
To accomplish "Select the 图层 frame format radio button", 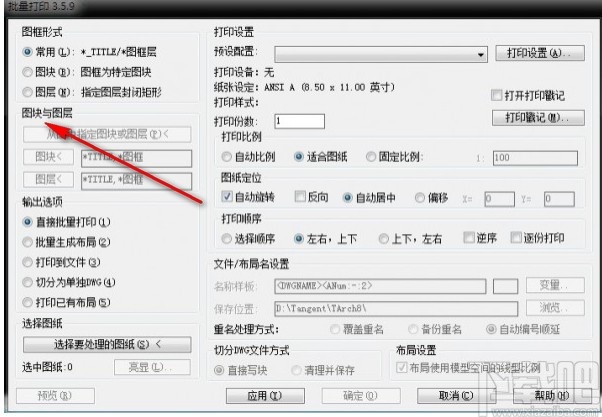I will pyautogui.click(x=27, y=92).
